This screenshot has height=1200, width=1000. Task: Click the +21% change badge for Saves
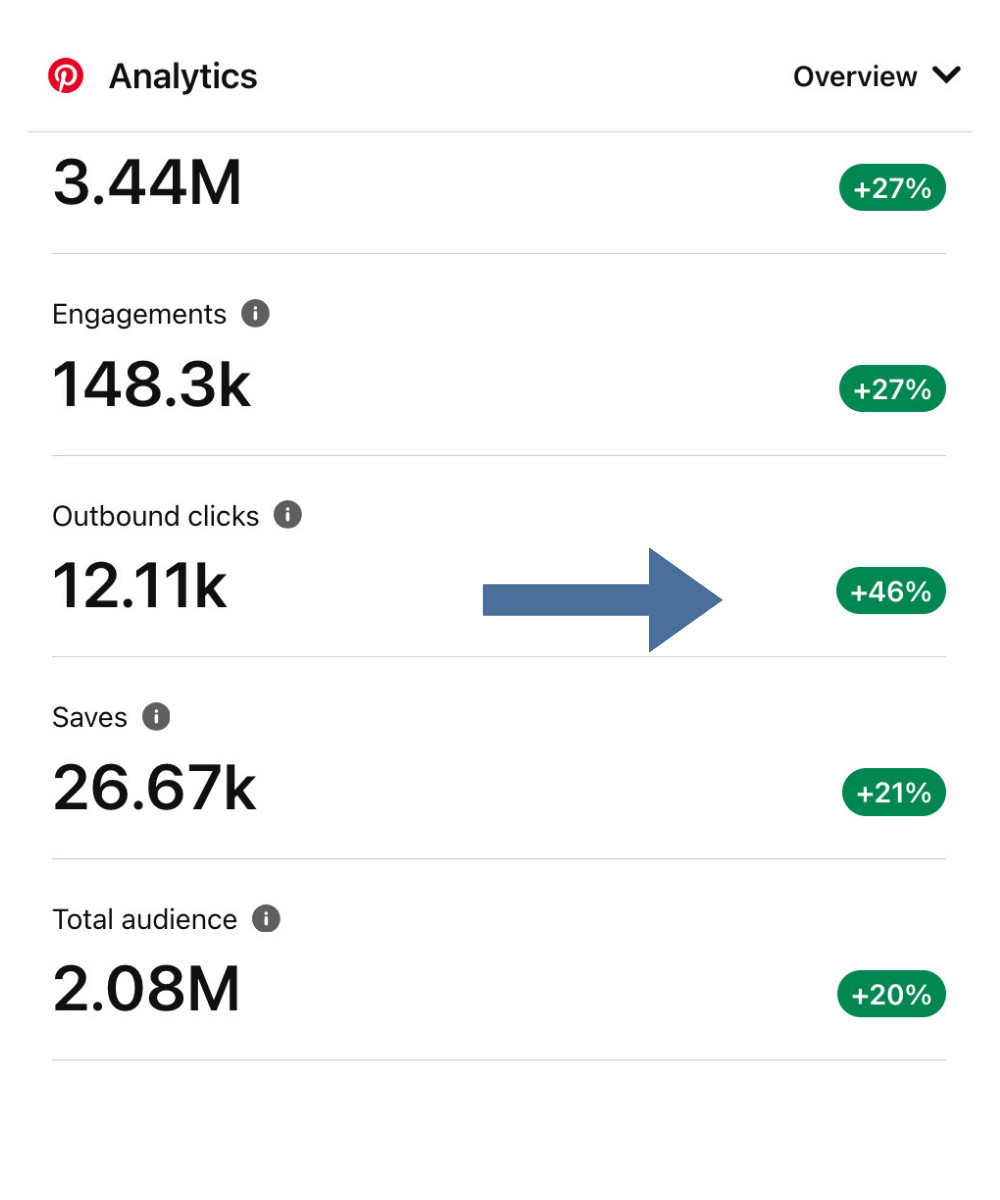894,792
